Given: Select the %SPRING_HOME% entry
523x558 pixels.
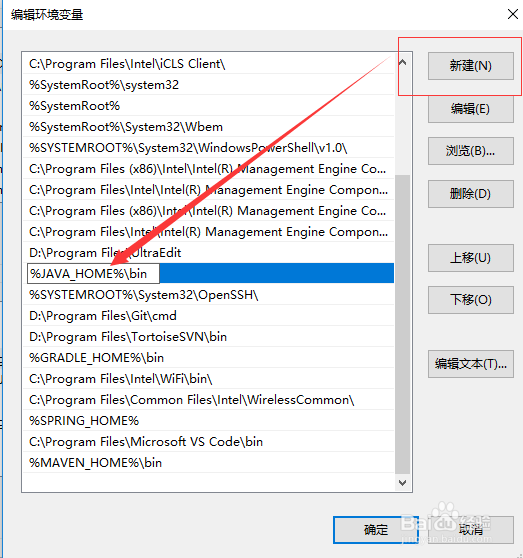Looking at the screenshot, I should [x=208, y=421].
